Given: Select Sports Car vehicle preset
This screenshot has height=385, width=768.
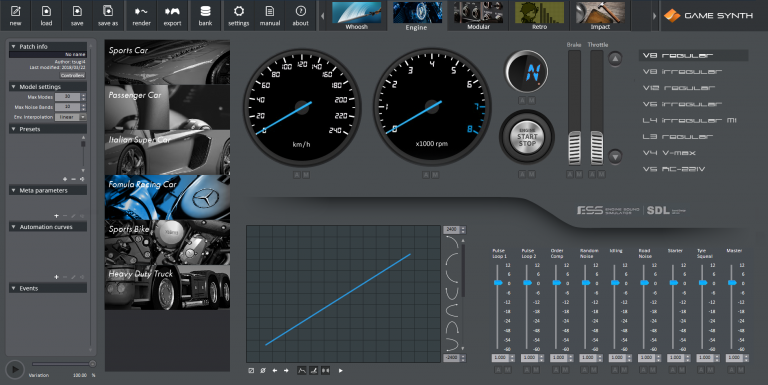Looking at the screenshot, I should pos(167,62).
